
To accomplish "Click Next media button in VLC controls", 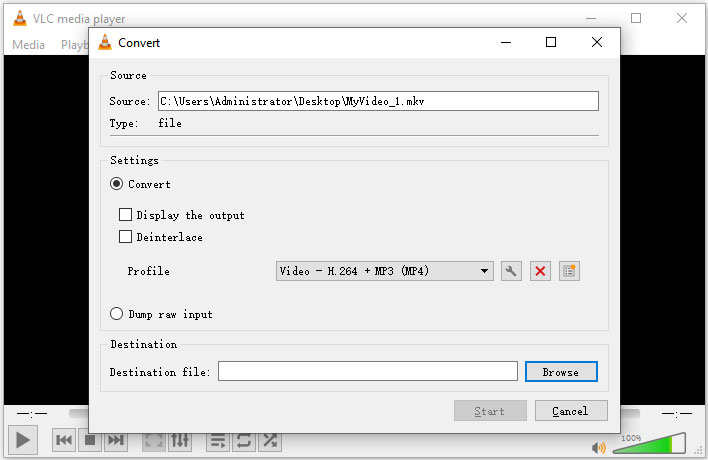I will click(x=116, y=440).
